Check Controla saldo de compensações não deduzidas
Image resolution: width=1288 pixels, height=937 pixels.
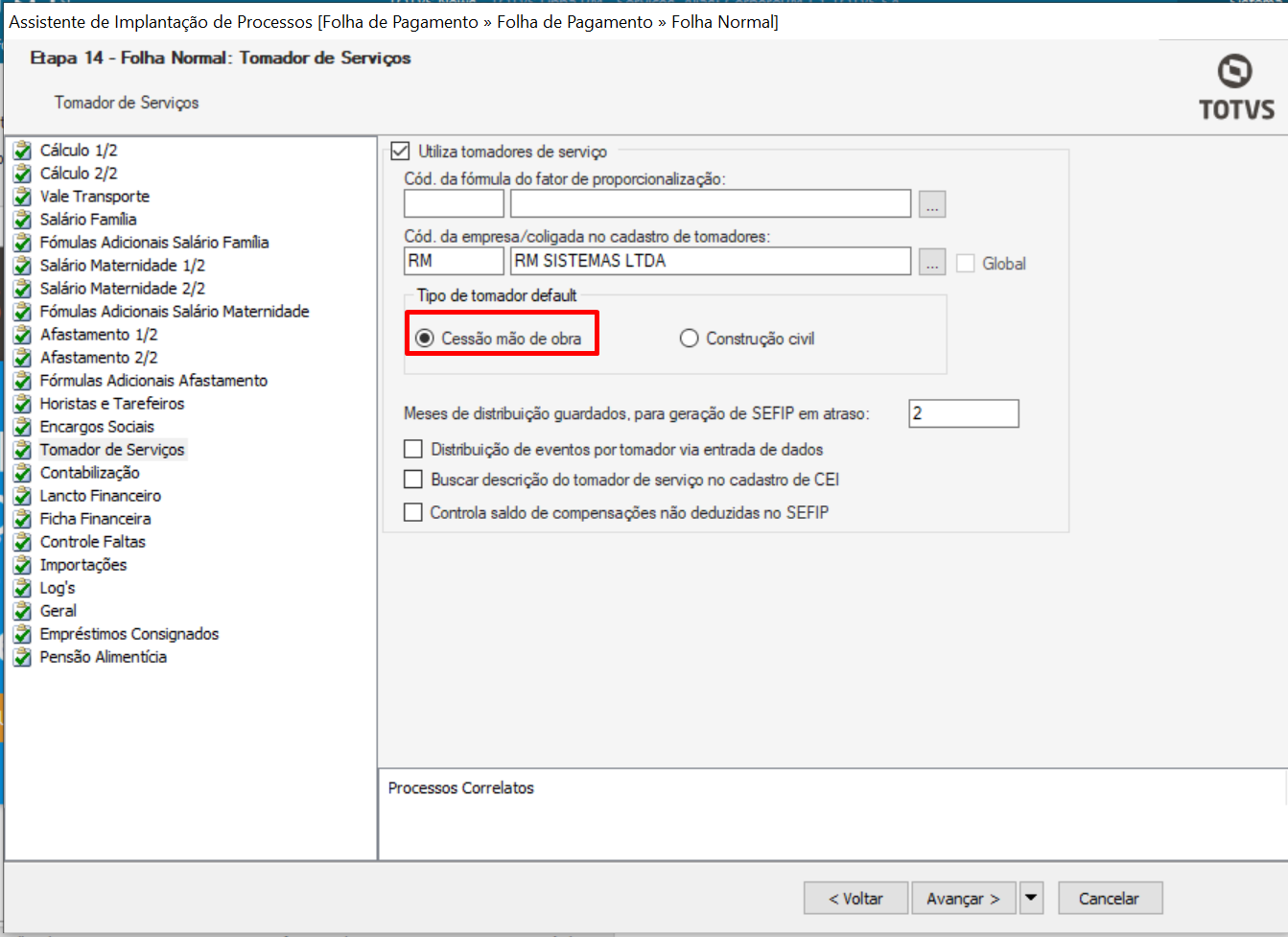tap(413, 512)
